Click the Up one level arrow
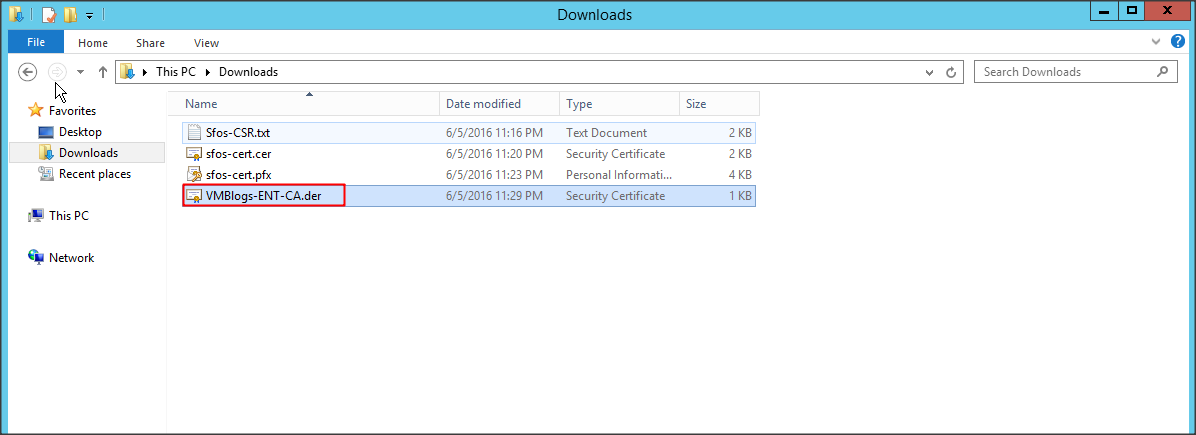The width and height of the screenshot is (1196, 435). (x=102, y=72)
